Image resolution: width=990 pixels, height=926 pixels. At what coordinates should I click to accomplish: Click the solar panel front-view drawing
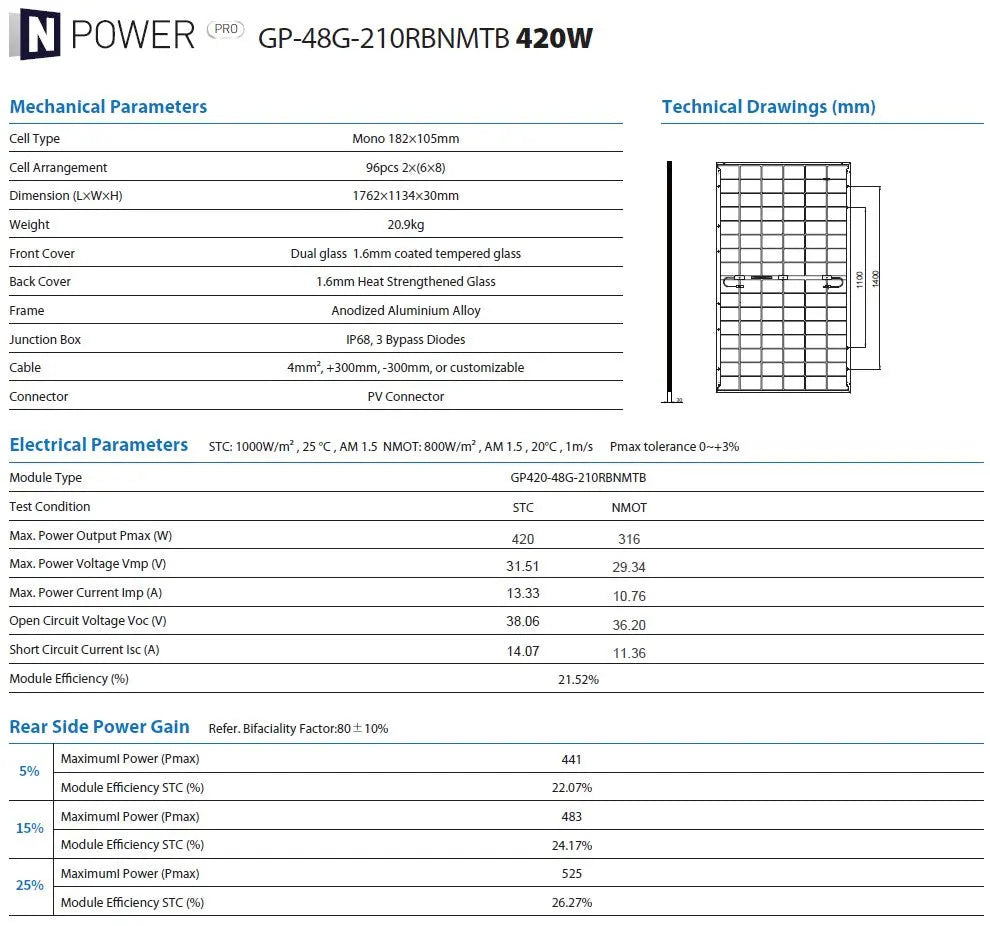pos(781,280)
